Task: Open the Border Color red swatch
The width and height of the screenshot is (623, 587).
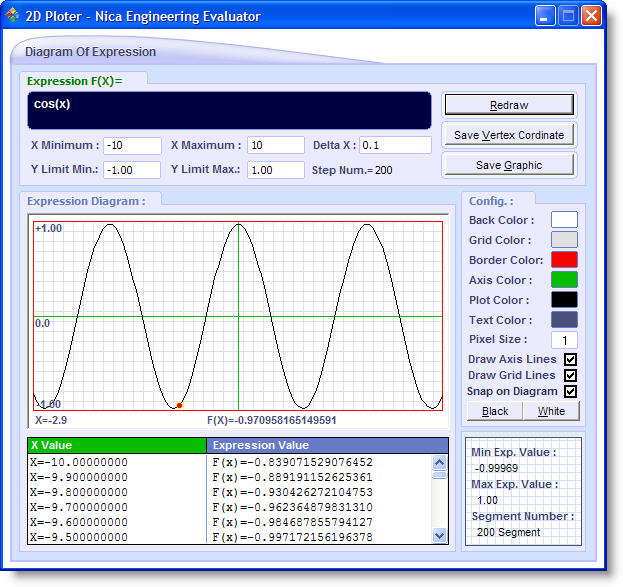Action: [x=564, y=260]
